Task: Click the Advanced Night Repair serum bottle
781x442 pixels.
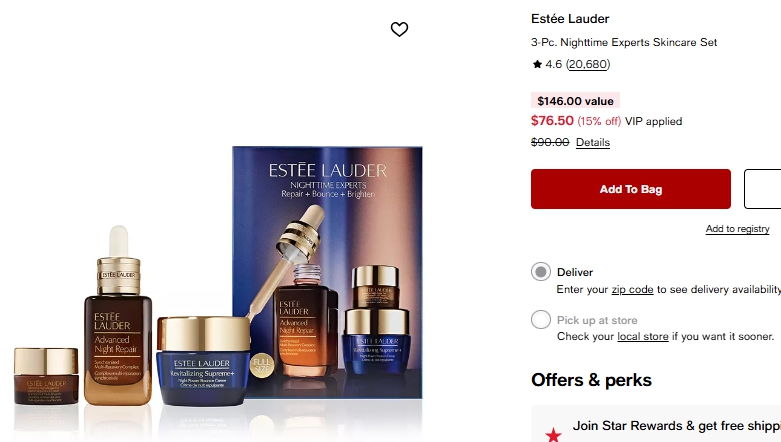Action: [118, 315]
